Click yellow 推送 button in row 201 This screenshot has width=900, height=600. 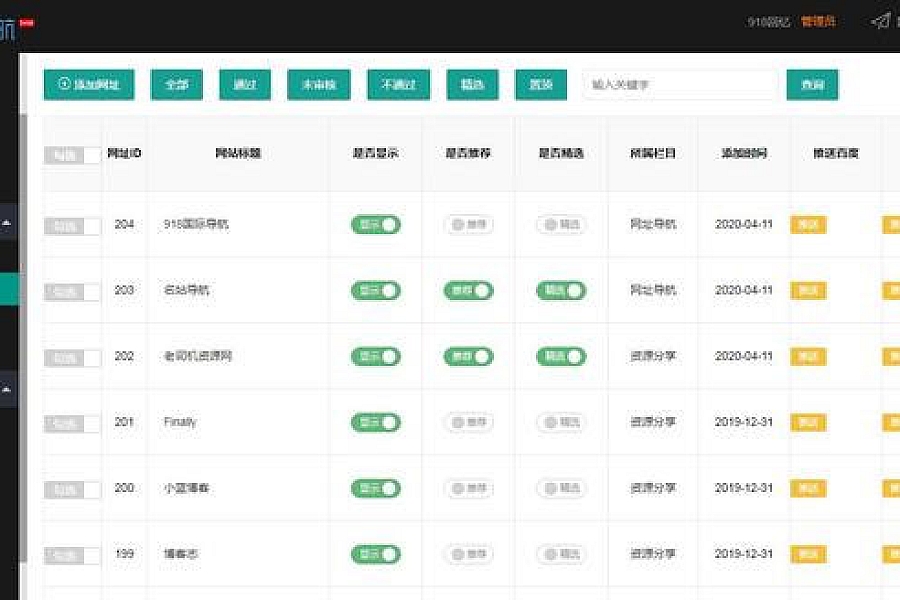tap(808, 423)
